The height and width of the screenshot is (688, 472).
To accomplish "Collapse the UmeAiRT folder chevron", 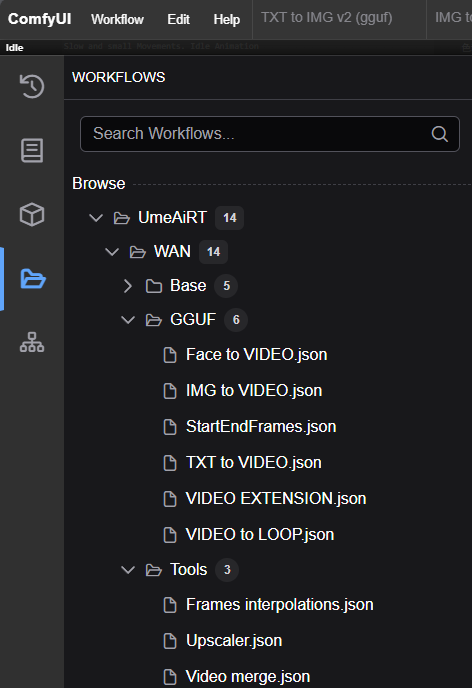I will pyautogui.click(x=96, y=218).
